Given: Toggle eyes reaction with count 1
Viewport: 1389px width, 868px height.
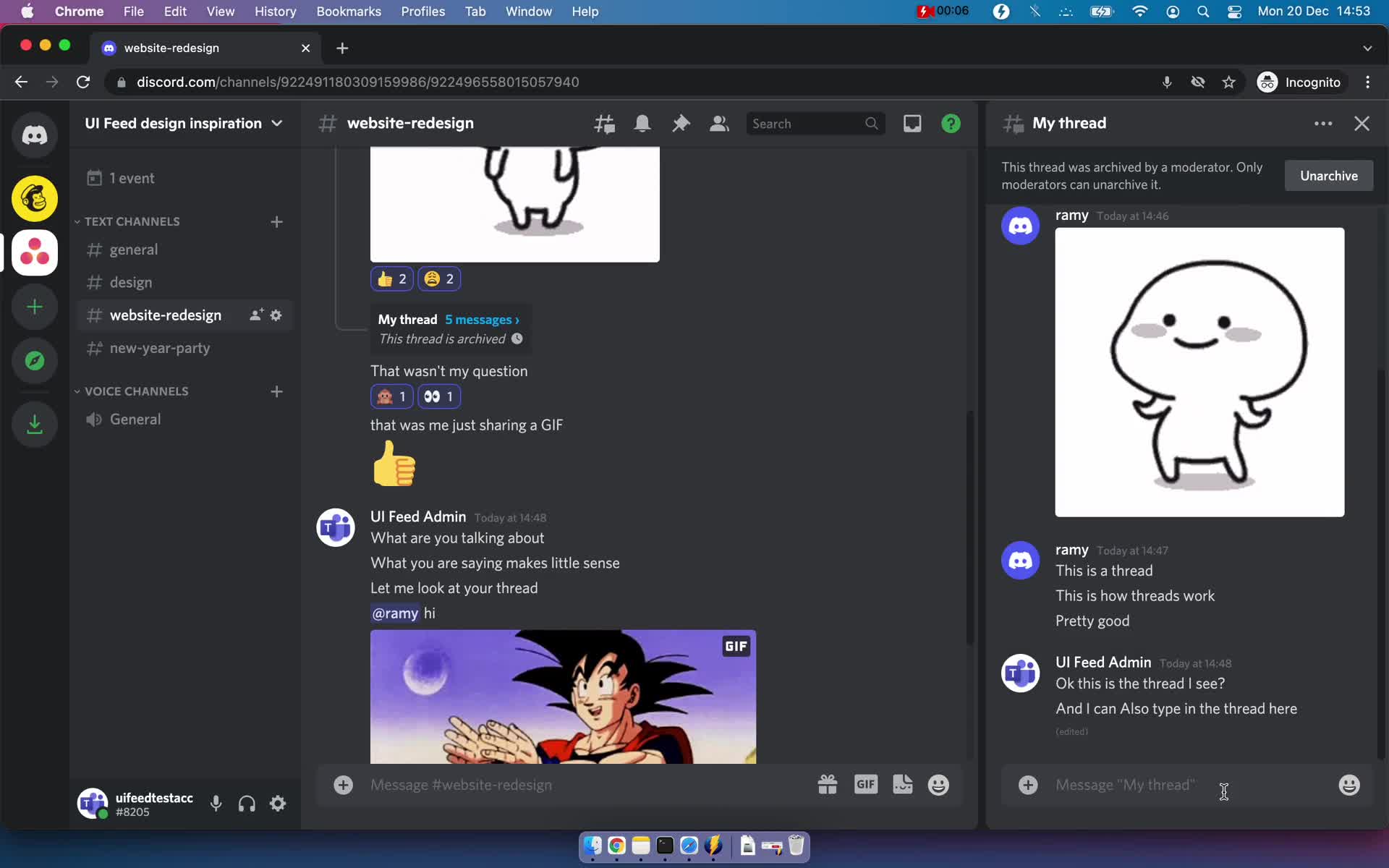Looking at the screenshot, I should (x=439, y=396).
